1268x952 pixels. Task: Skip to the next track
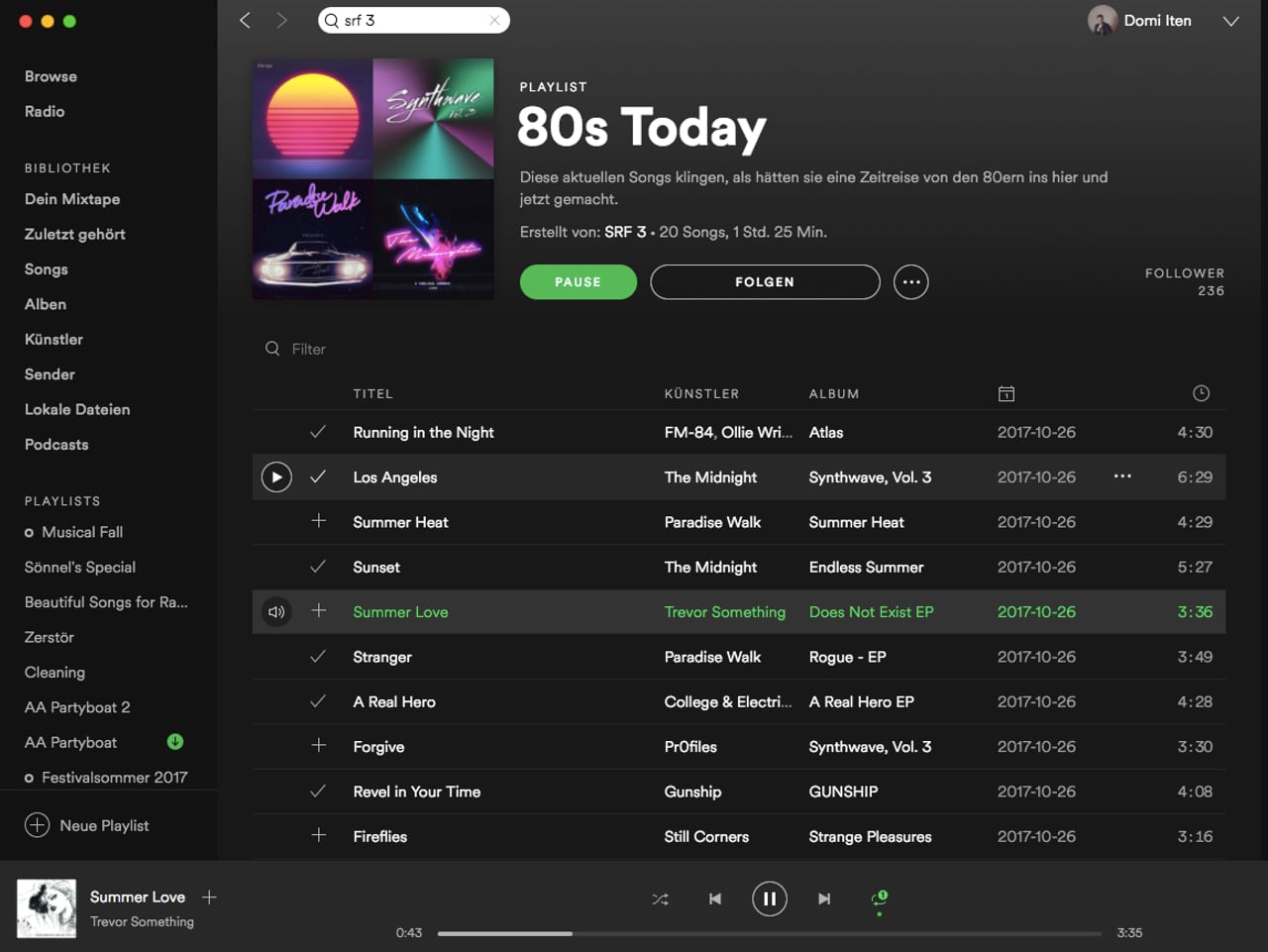coord(823,899)
